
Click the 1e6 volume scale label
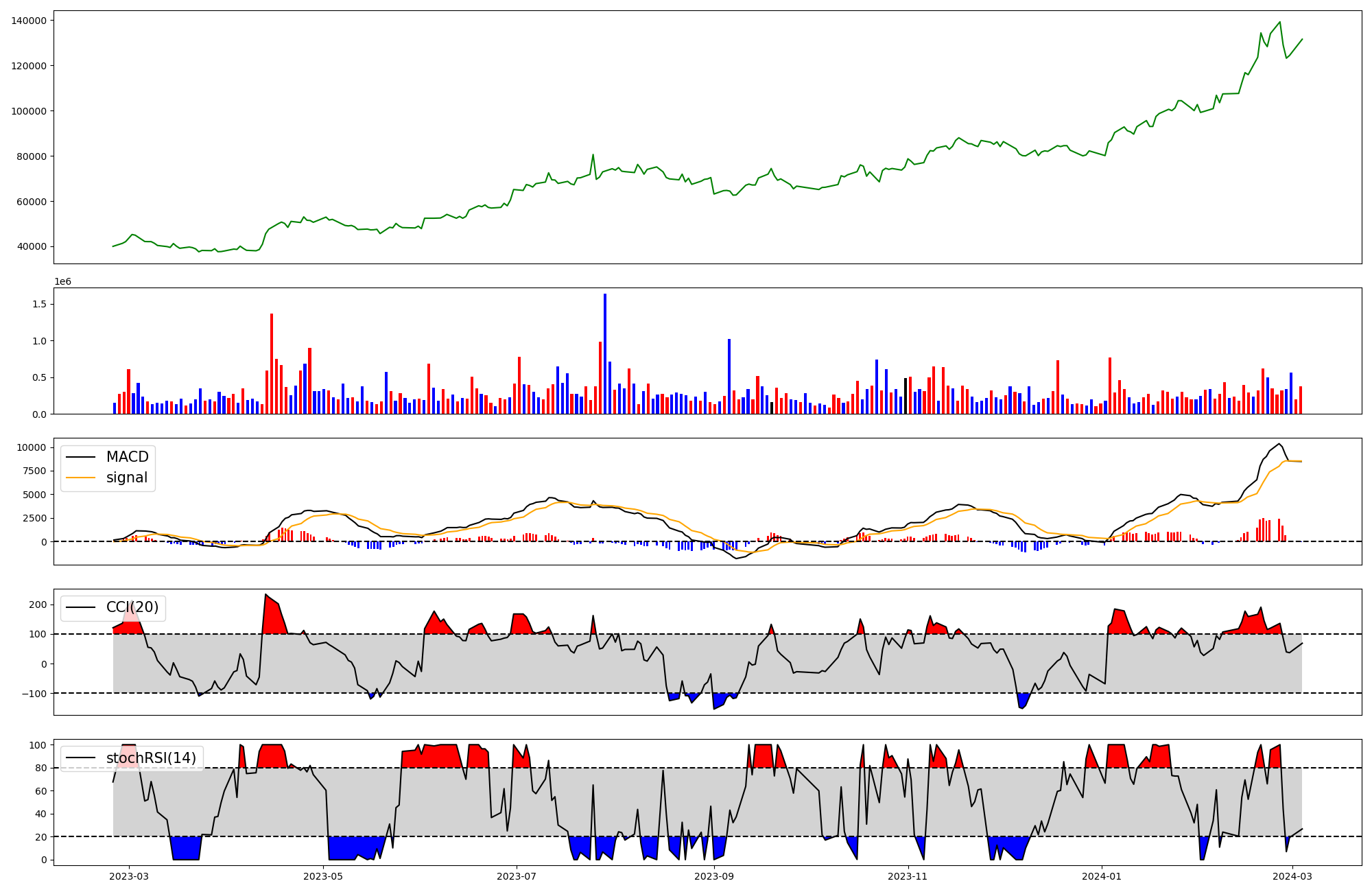[x=62, y=282]
